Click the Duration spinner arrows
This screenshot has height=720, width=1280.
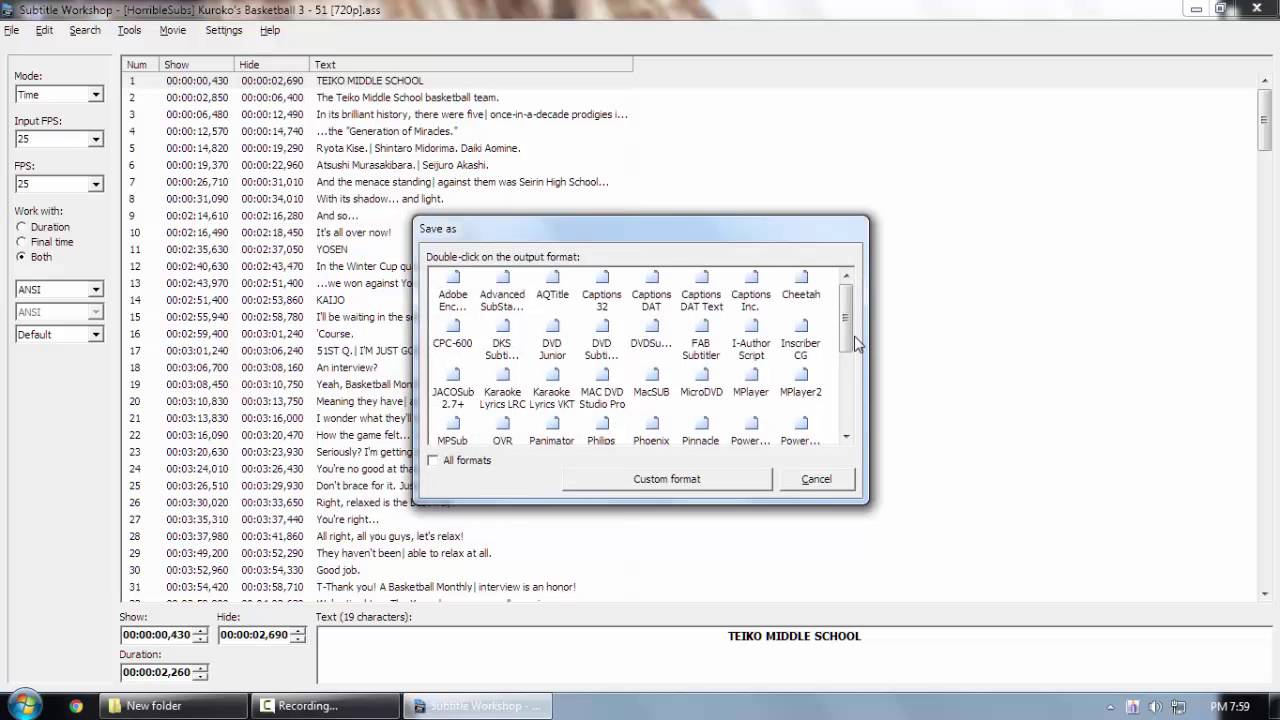point(201,672)
